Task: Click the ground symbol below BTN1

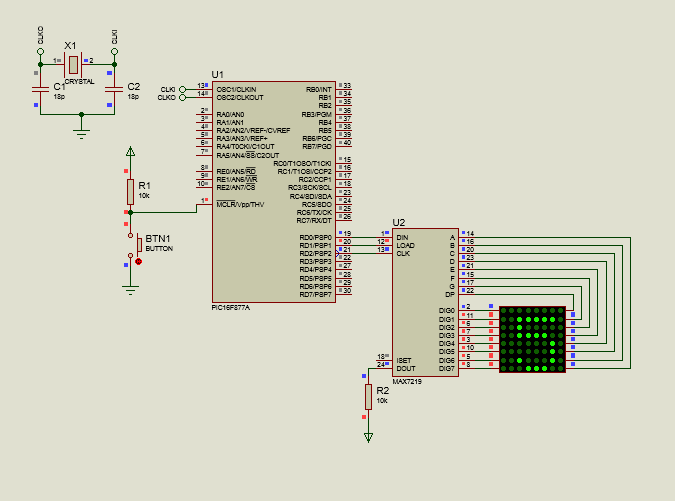Action: tap(130, 289)
